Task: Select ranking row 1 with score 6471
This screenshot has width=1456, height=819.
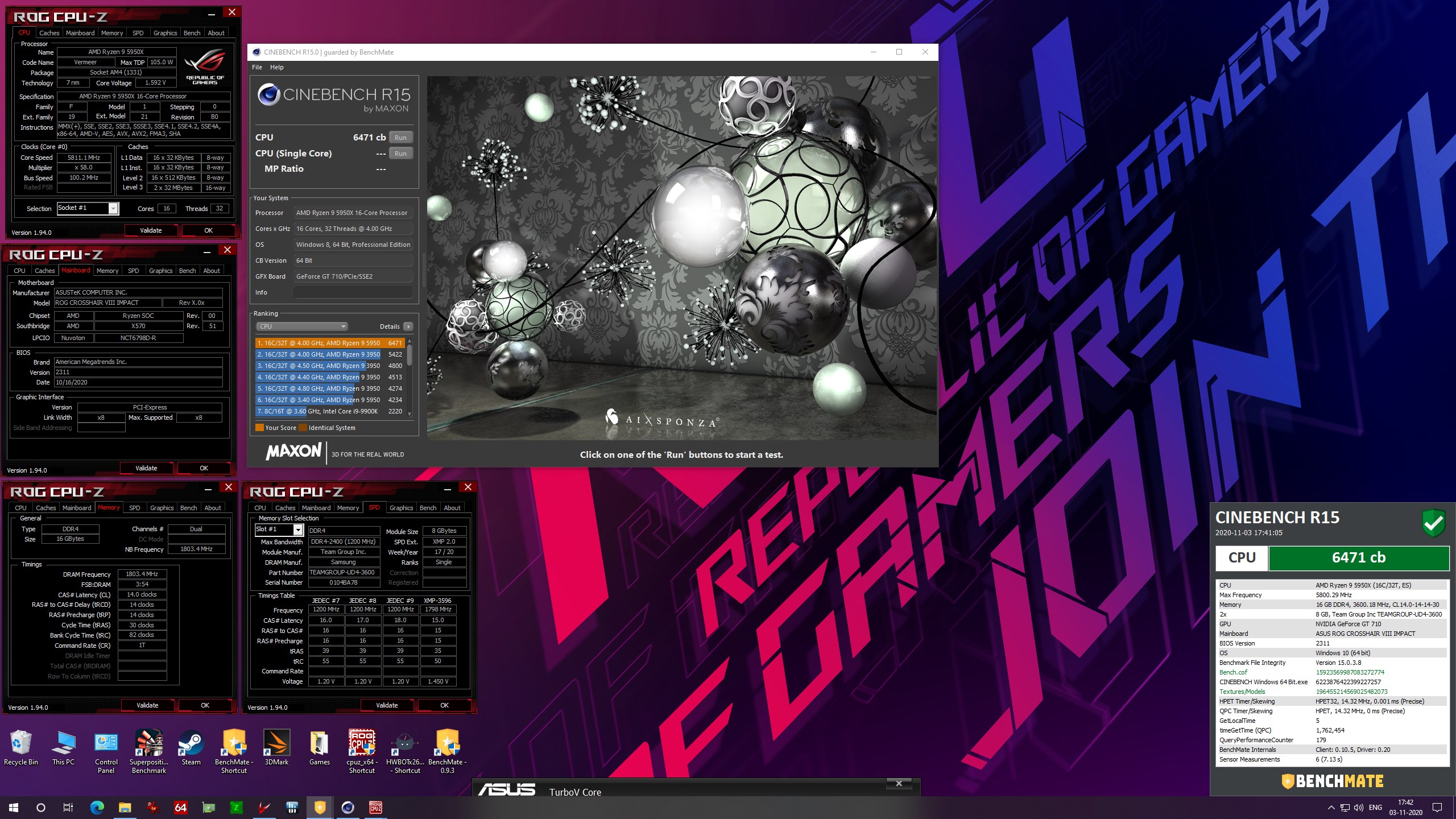Action: tap(330, 343)
